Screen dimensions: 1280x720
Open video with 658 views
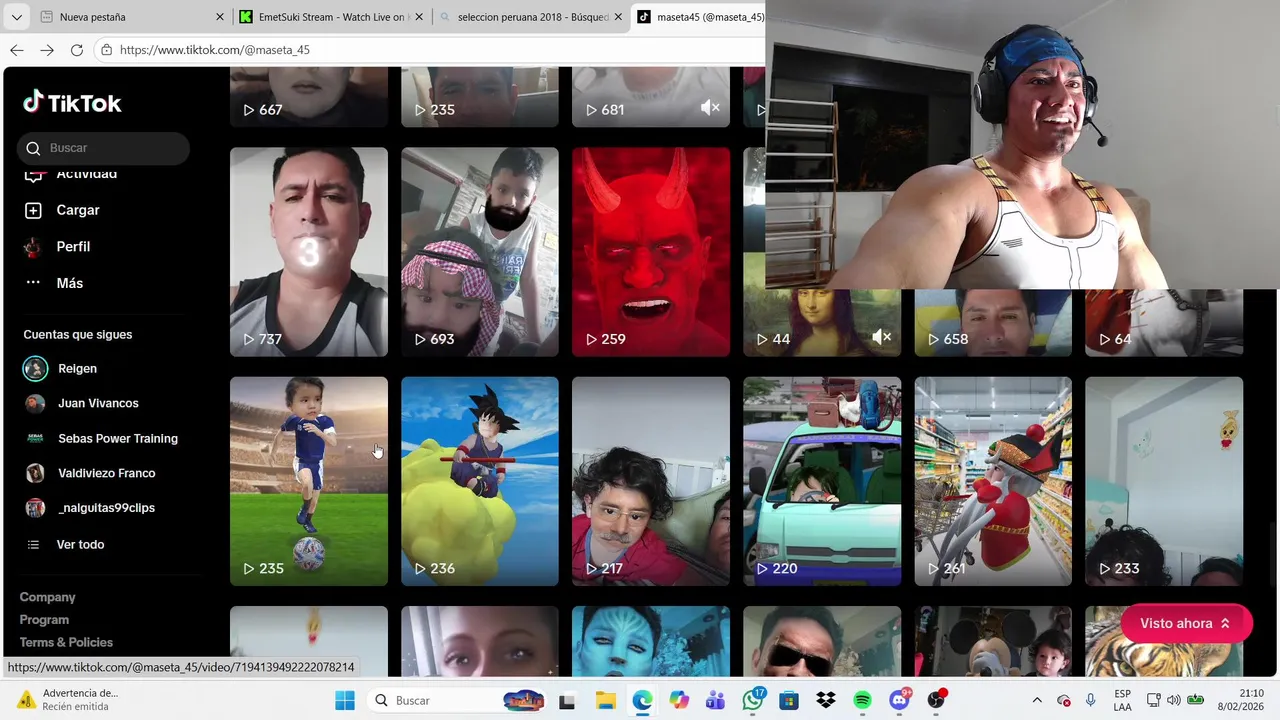coord(993,322)
